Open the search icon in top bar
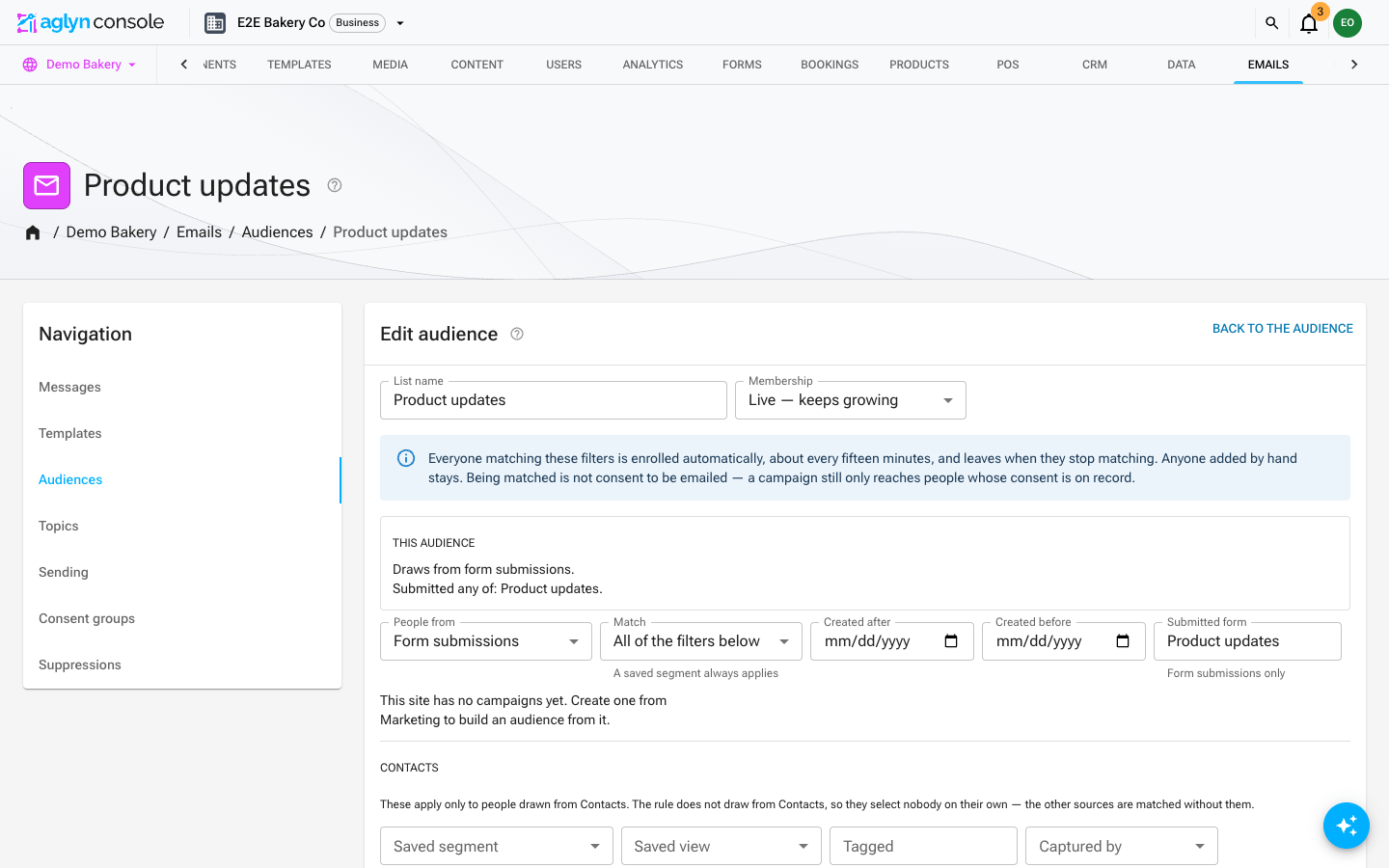The image size is (1389, 868). click(1271, 23)
